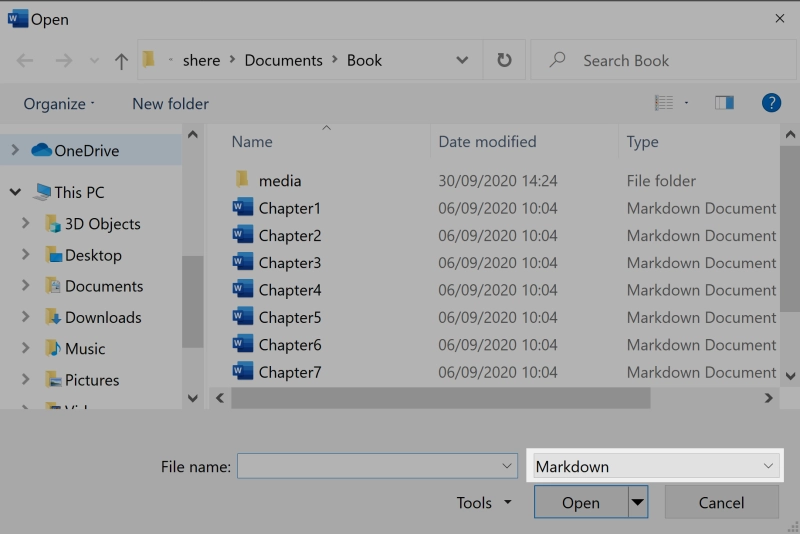This screenshot has height=534, width=800.
Task: Open the Organize menu
Action: [x=59, y=104]
